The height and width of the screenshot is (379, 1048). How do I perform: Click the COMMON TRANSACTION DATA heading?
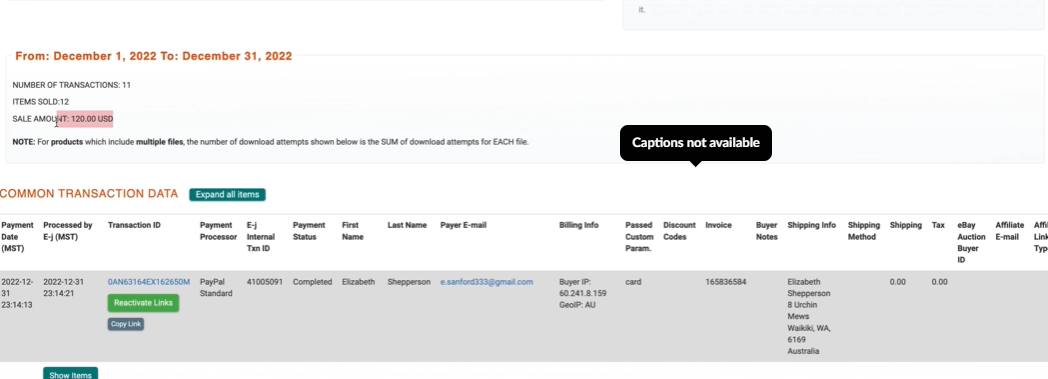(89, 194)
